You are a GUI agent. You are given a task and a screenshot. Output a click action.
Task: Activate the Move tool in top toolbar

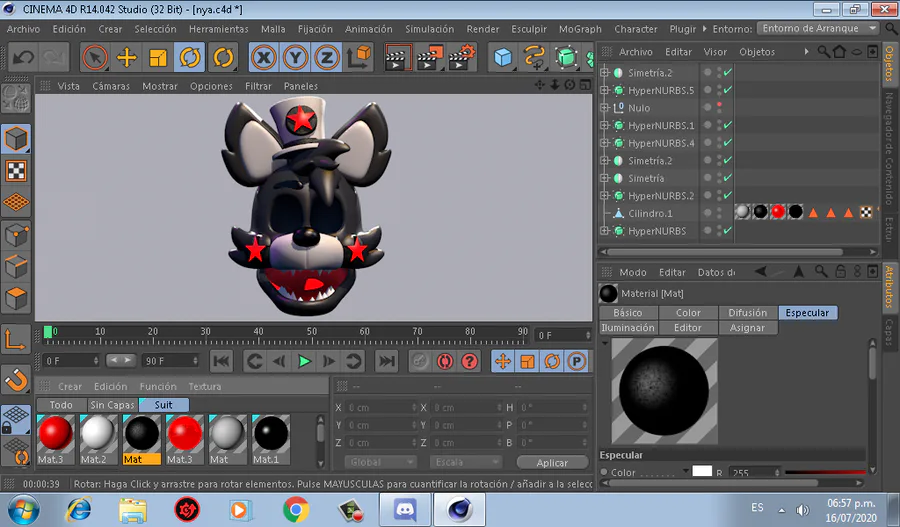126,57
